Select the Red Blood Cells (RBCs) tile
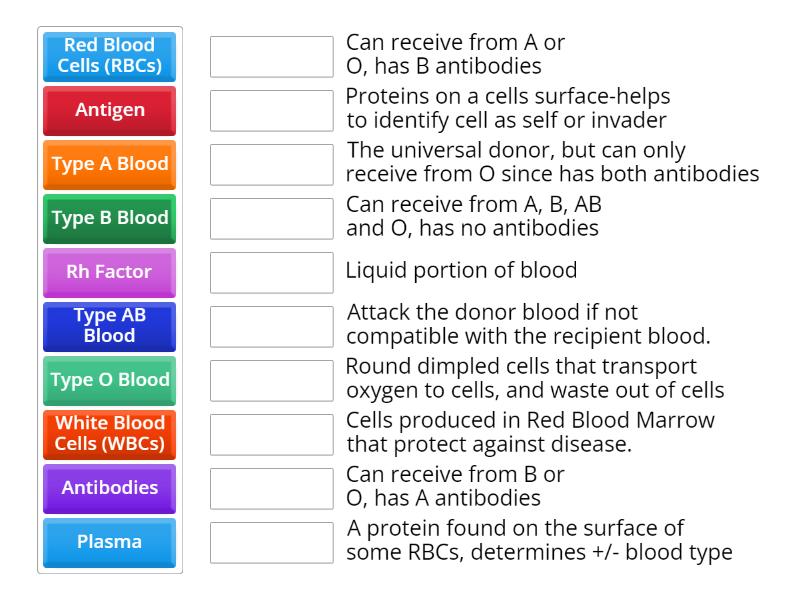Screen dimensions: 800x600 108,56
